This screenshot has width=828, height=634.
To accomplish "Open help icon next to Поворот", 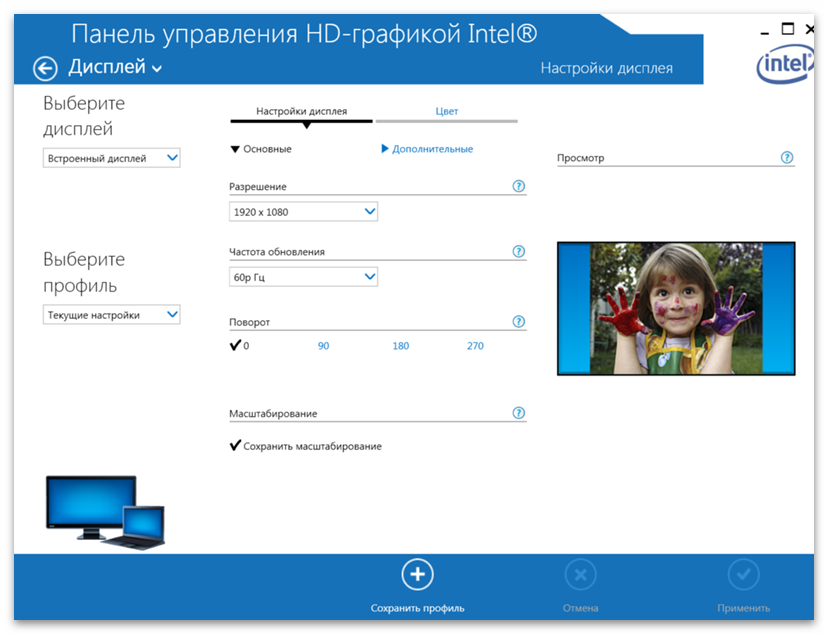I will 518,322.
